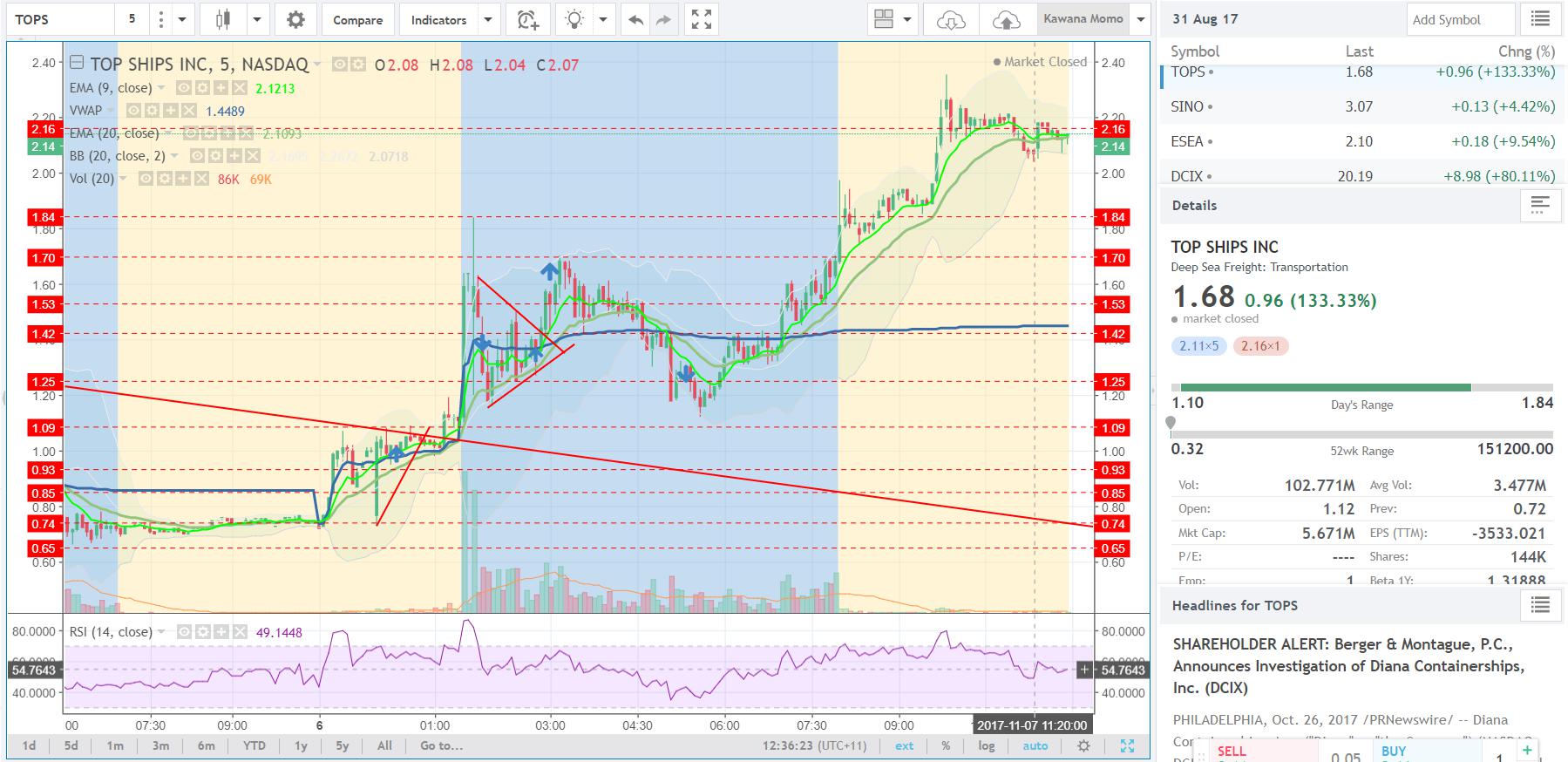The height and width of the screenshot is (762, 1568).
Task: Toggle the auto scale button
Action: [1035, 745]
